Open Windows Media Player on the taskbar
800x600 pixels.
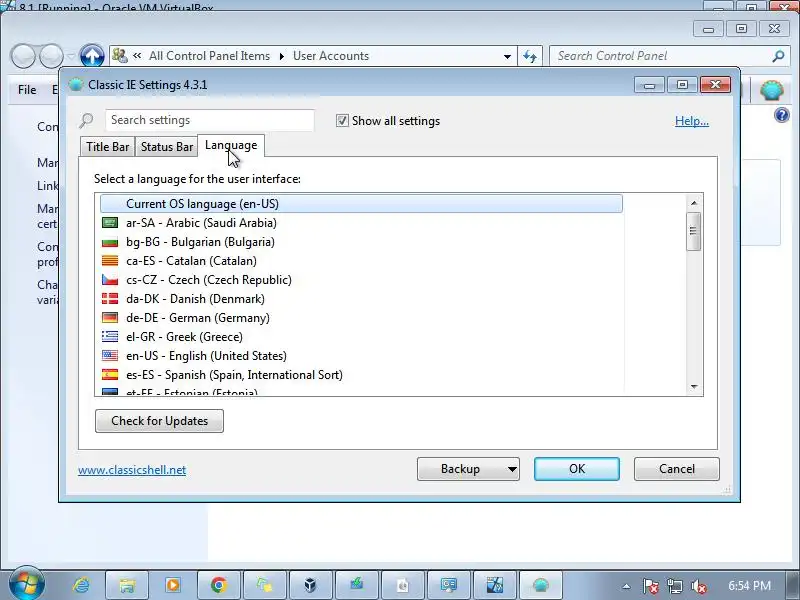coord(173,585)
